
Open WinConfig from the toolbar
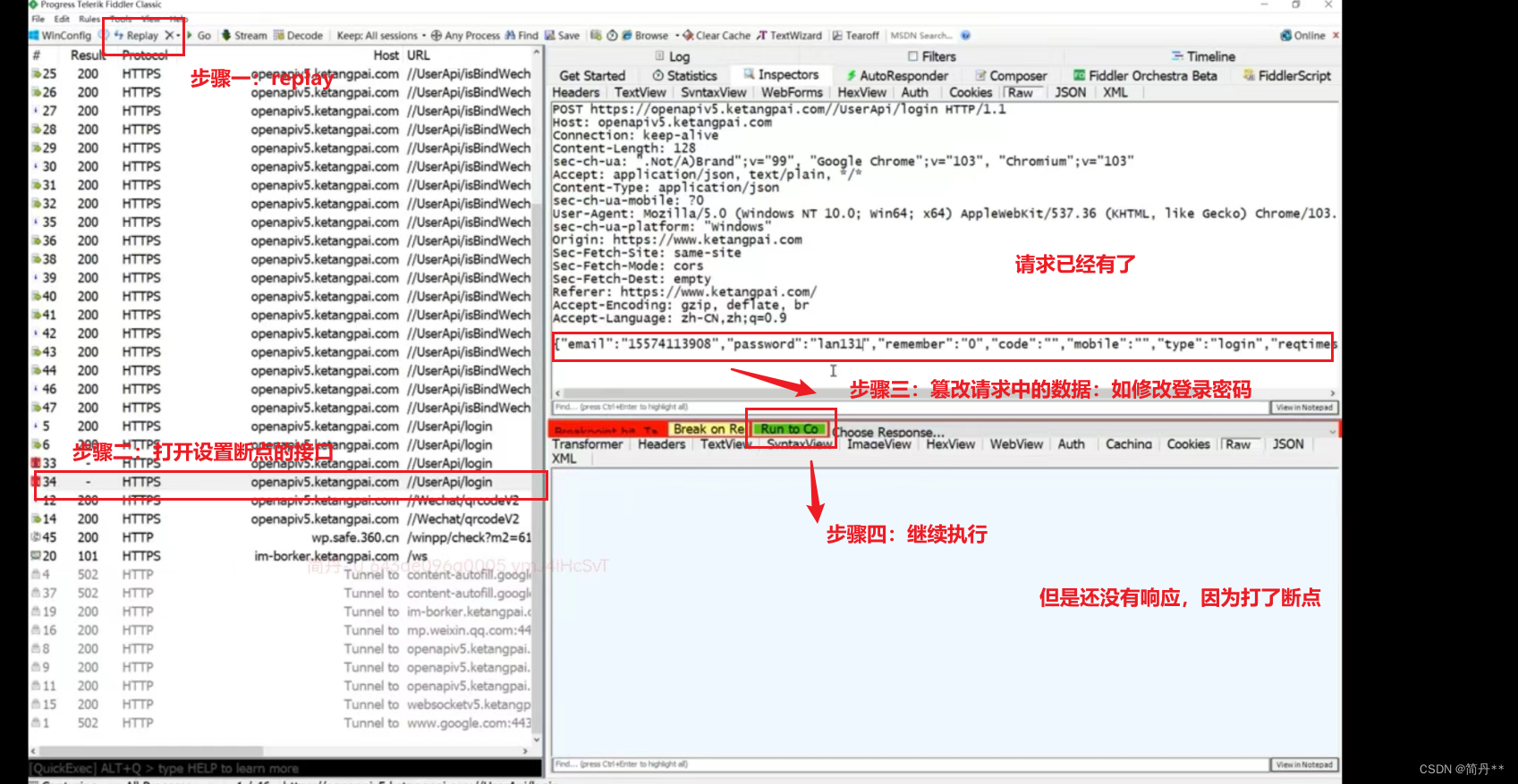coord(60,36)
